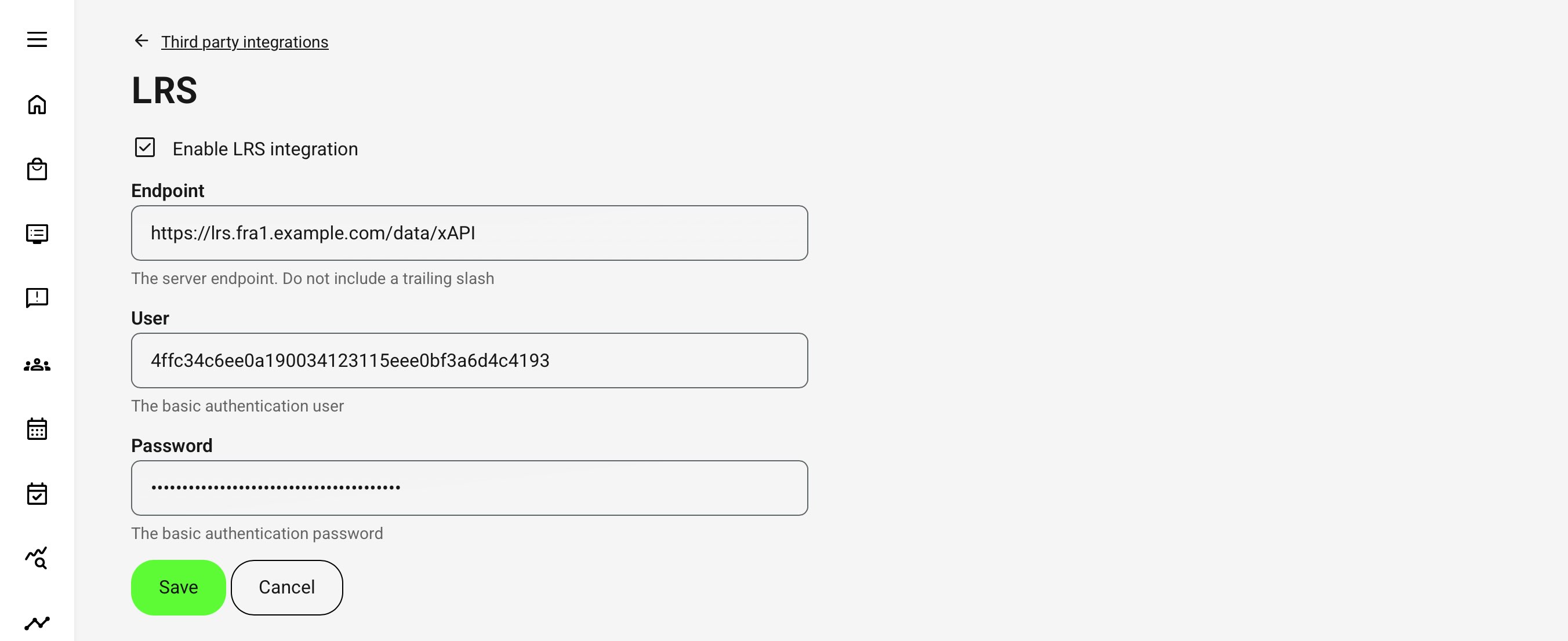Open the analytics search icon
This screenshot has height=641, width=1568.
pos(38,558)
